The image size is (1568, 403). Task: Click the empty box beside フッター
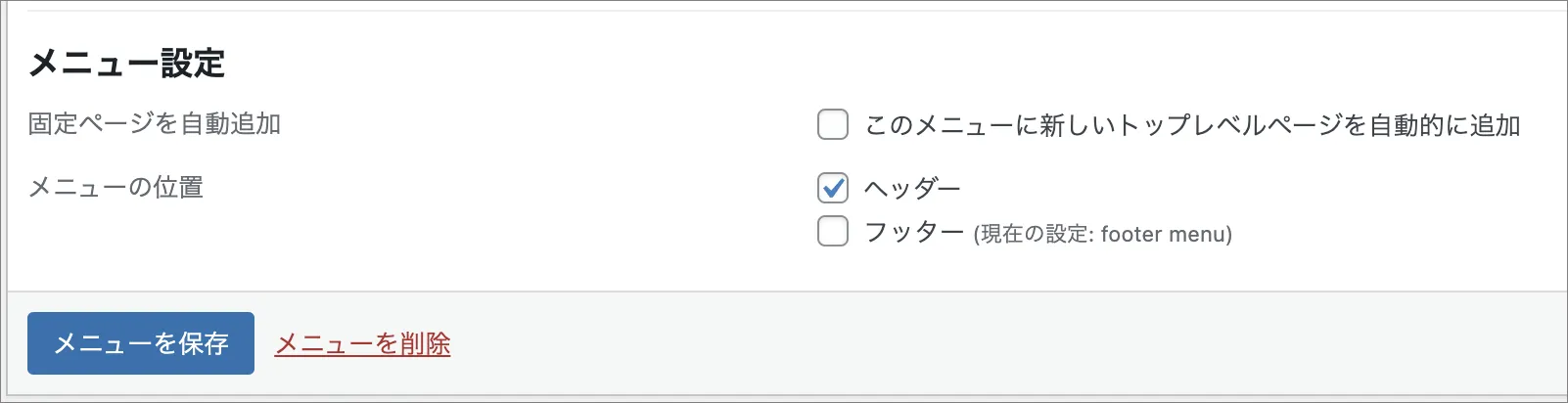click(x=833, y=232)
